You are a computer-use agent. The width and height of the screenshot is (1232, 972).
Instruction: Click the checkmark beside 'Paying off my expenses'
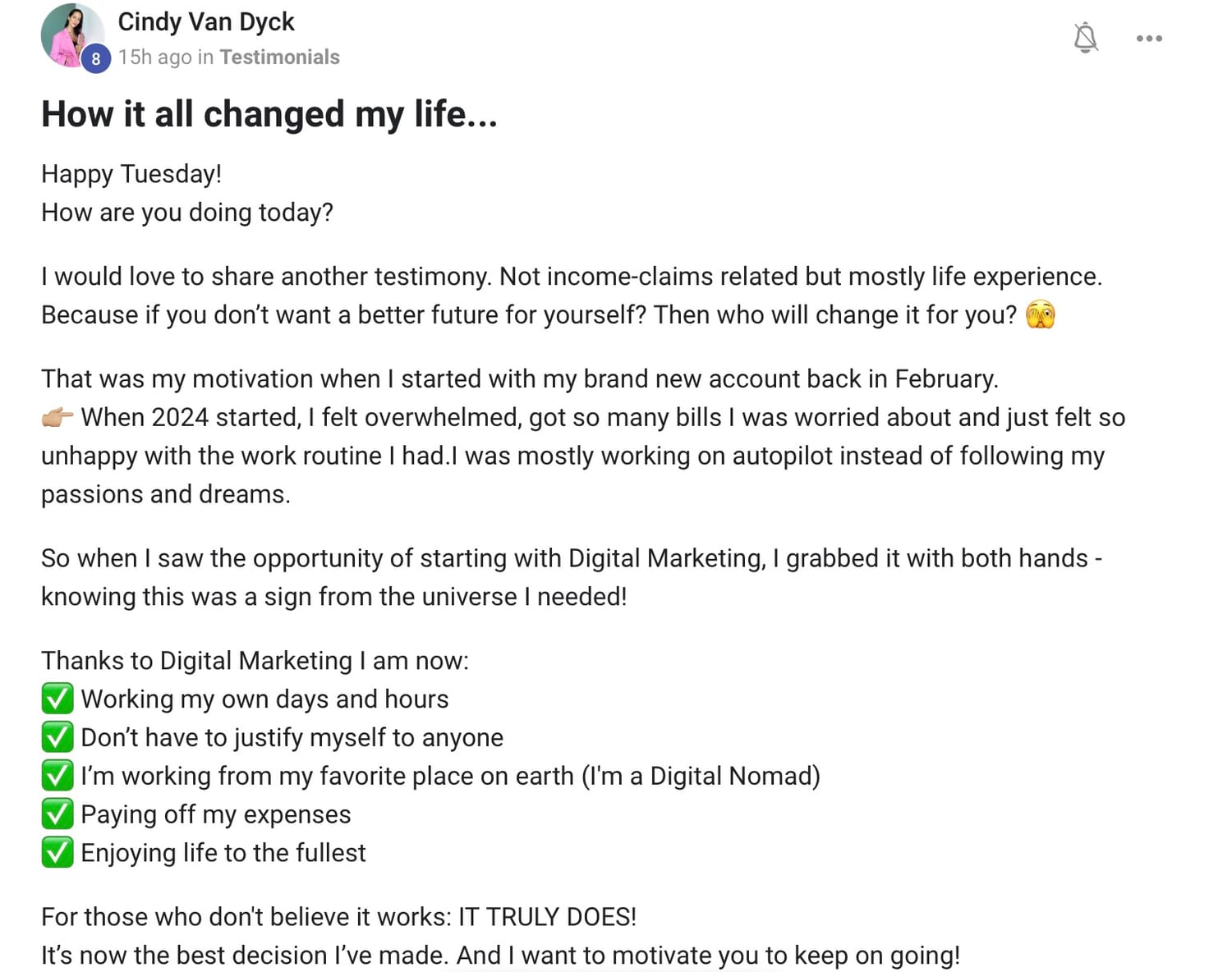pyautogui.click(x=57, y=814)
